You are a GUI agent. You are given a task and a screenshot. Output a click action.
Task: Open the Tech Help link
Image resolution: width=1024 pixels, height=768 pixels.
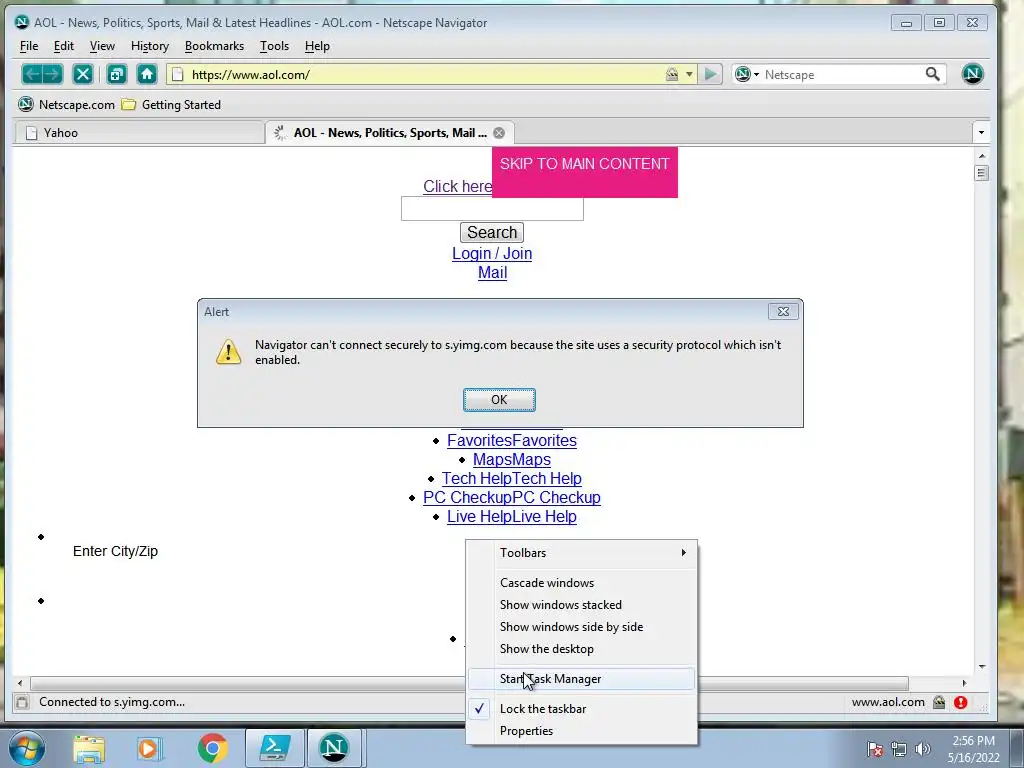pos(512,479)
